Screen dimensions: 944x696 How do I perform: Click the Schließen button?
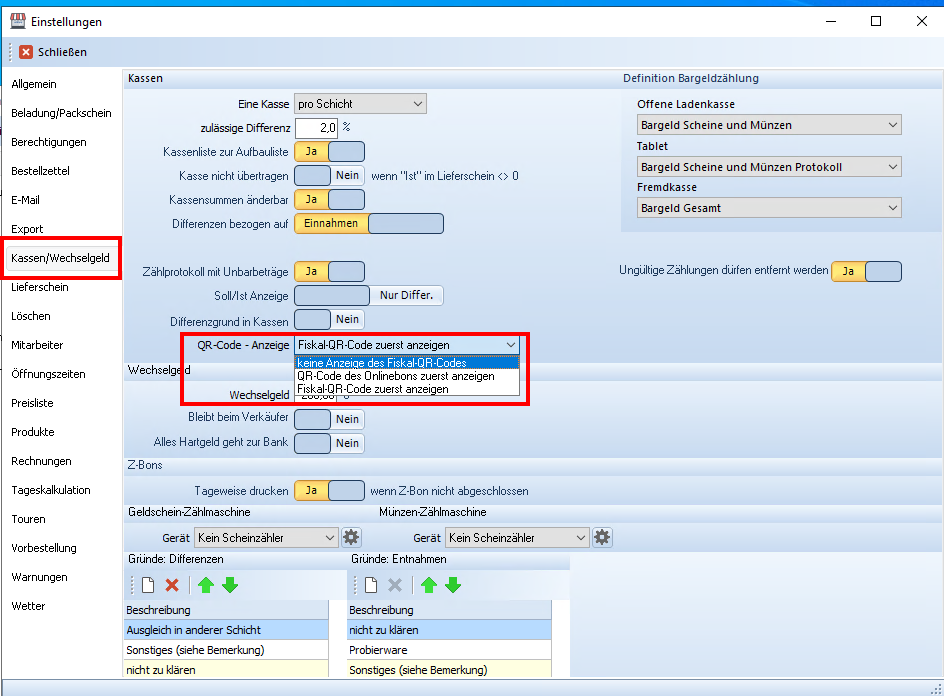click(54, 52)
